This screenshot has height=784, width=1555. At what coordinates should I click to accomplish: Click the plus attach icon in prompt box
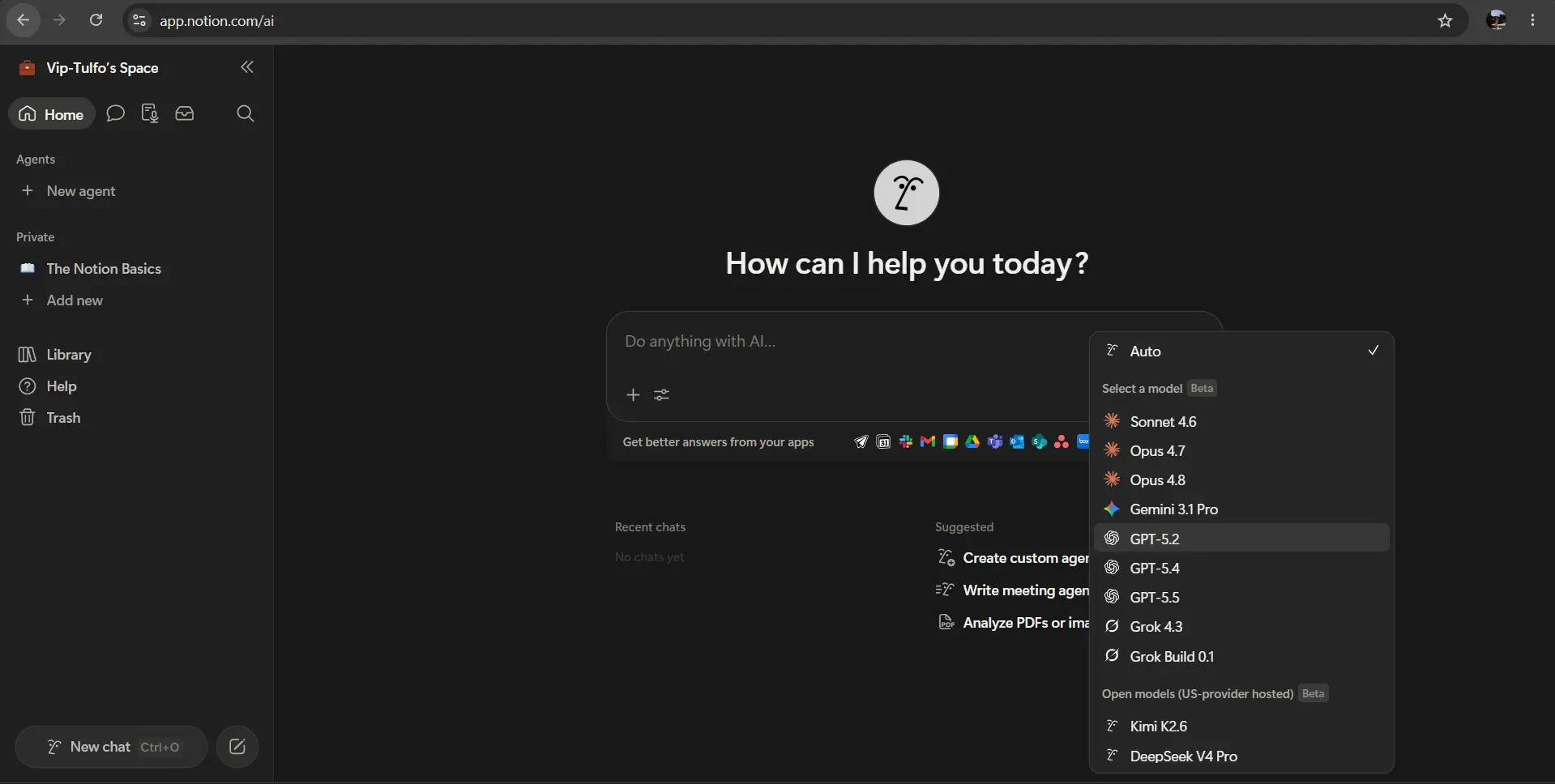[634, 394]
